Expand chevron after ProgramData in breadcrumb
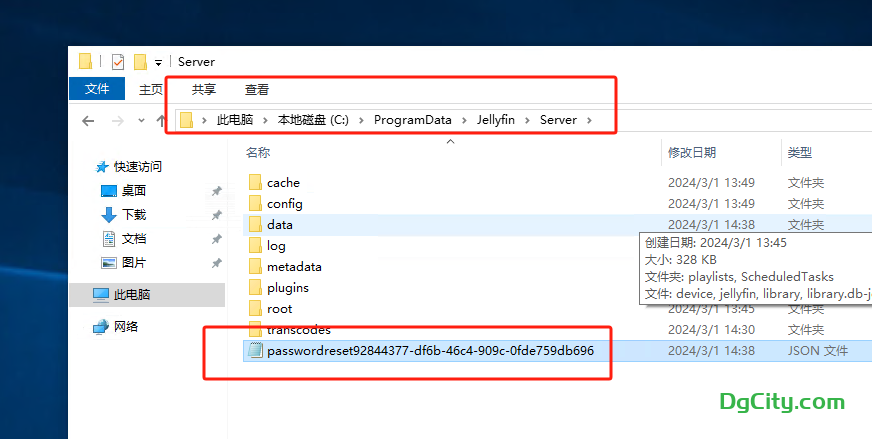Image resolution: width=872 pixels, height=439 pixels. [464, 120]
